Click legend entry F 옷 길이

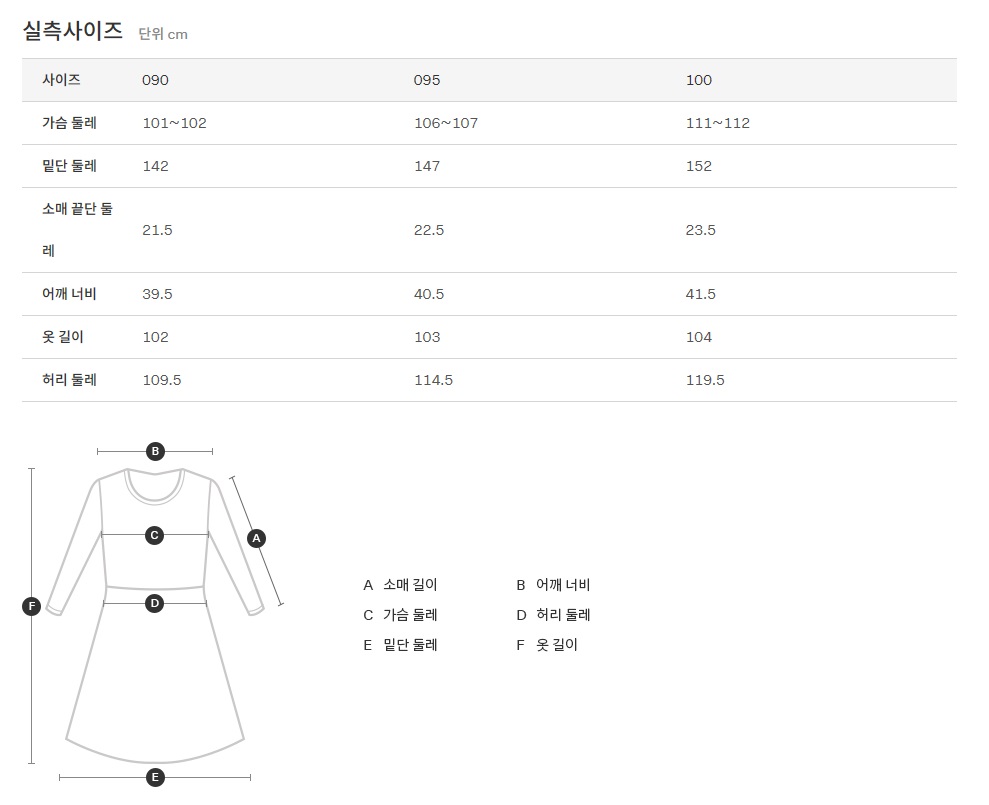tap(547, 645)
